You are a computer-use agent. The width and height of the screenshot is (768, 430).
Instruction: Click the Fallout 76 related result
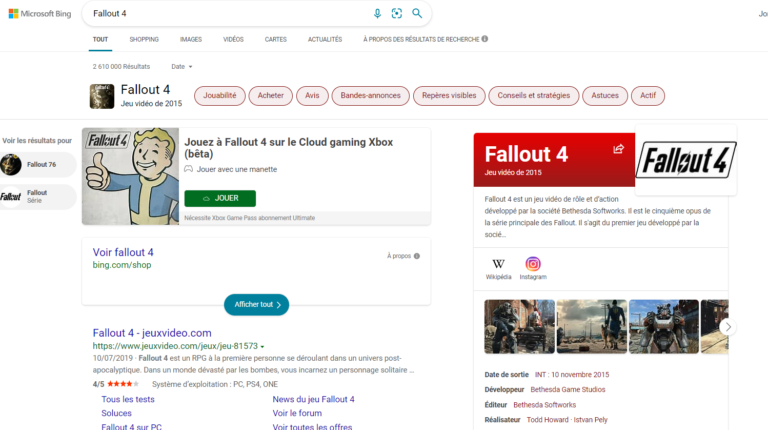tap(38, 164)
